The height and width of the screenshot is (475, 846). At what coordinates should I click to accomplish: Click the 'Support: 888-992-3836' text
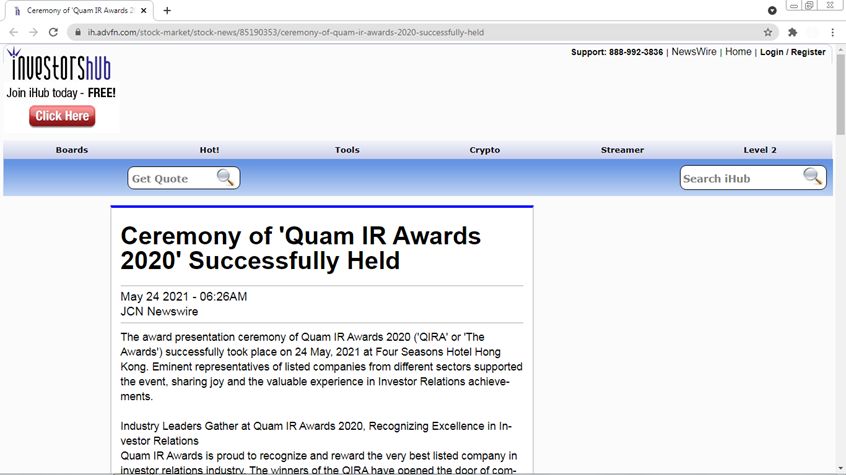pos(617,52)
